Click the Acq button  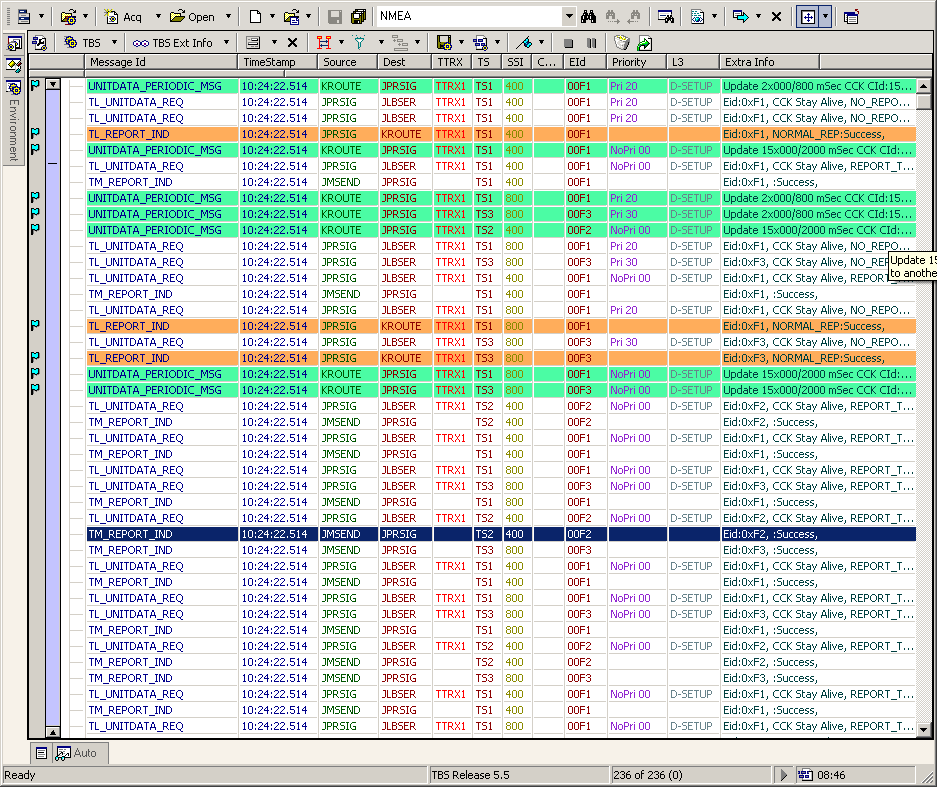click(x=123, y=16)
